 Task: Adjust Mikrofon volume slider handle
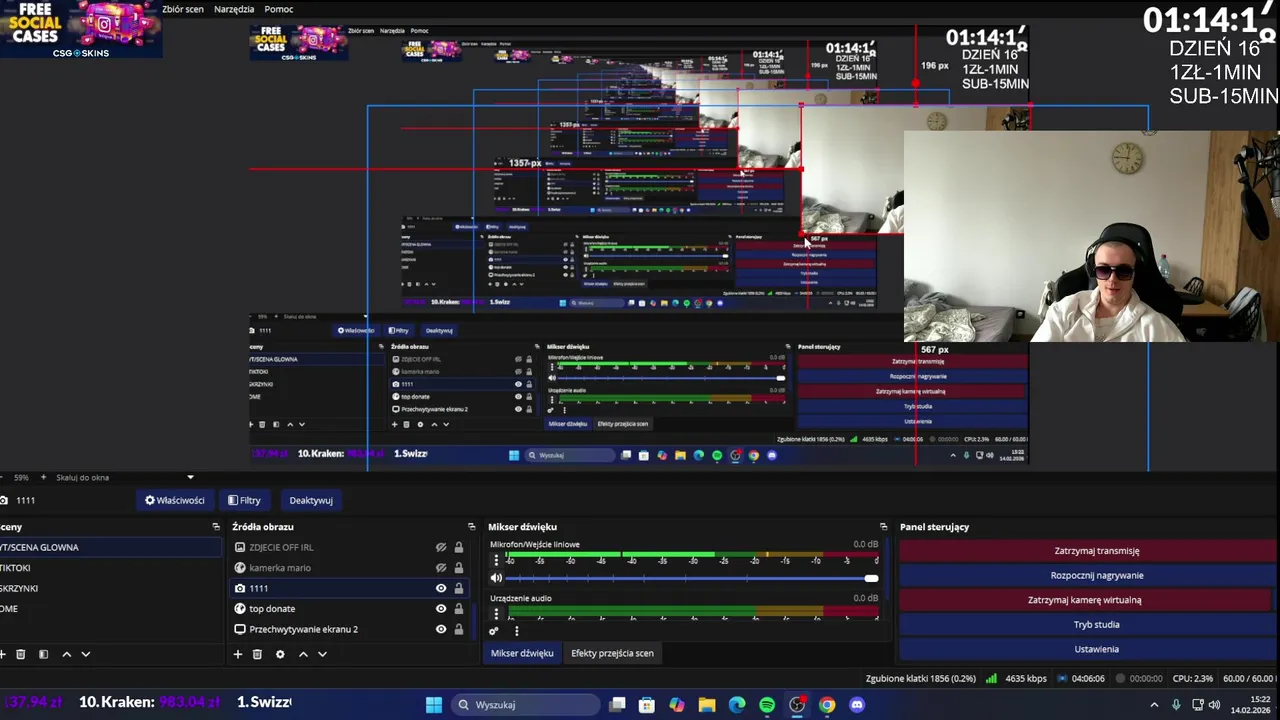(871, 578)
